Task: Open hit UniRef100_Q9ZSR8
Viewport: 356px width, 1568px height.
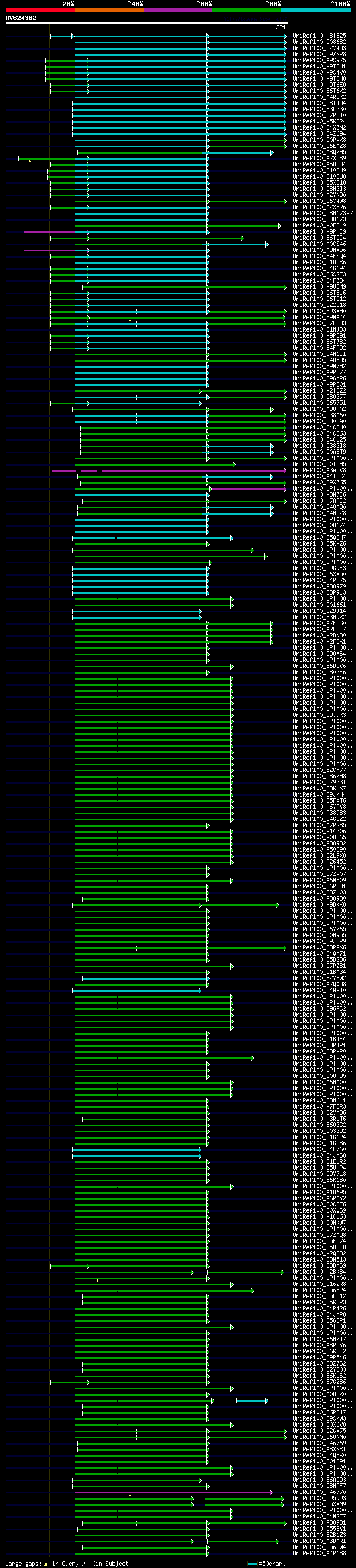Action: pyautogui.click(x=319, y=54)
